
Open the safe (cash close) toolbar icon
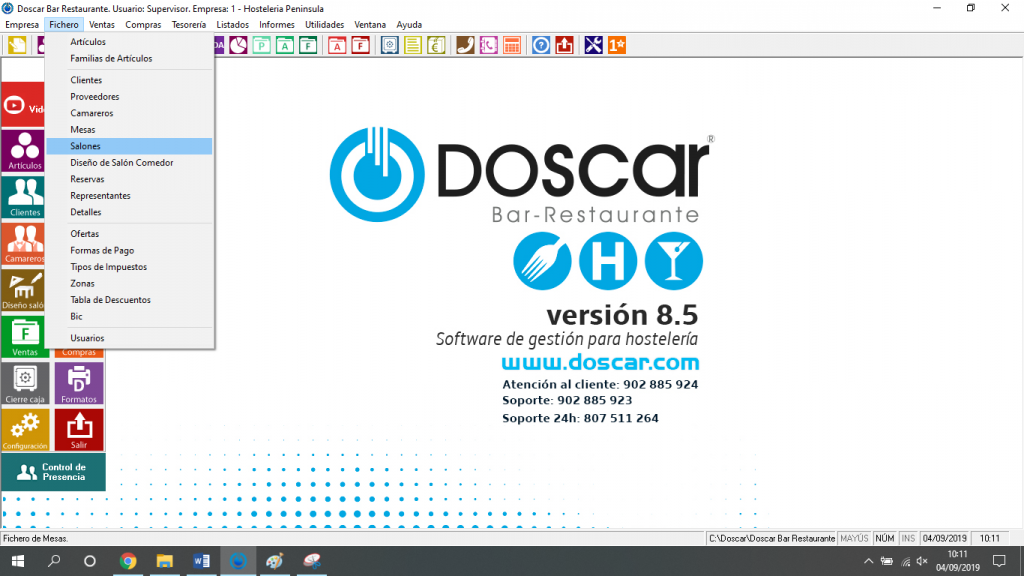(390, 45)
